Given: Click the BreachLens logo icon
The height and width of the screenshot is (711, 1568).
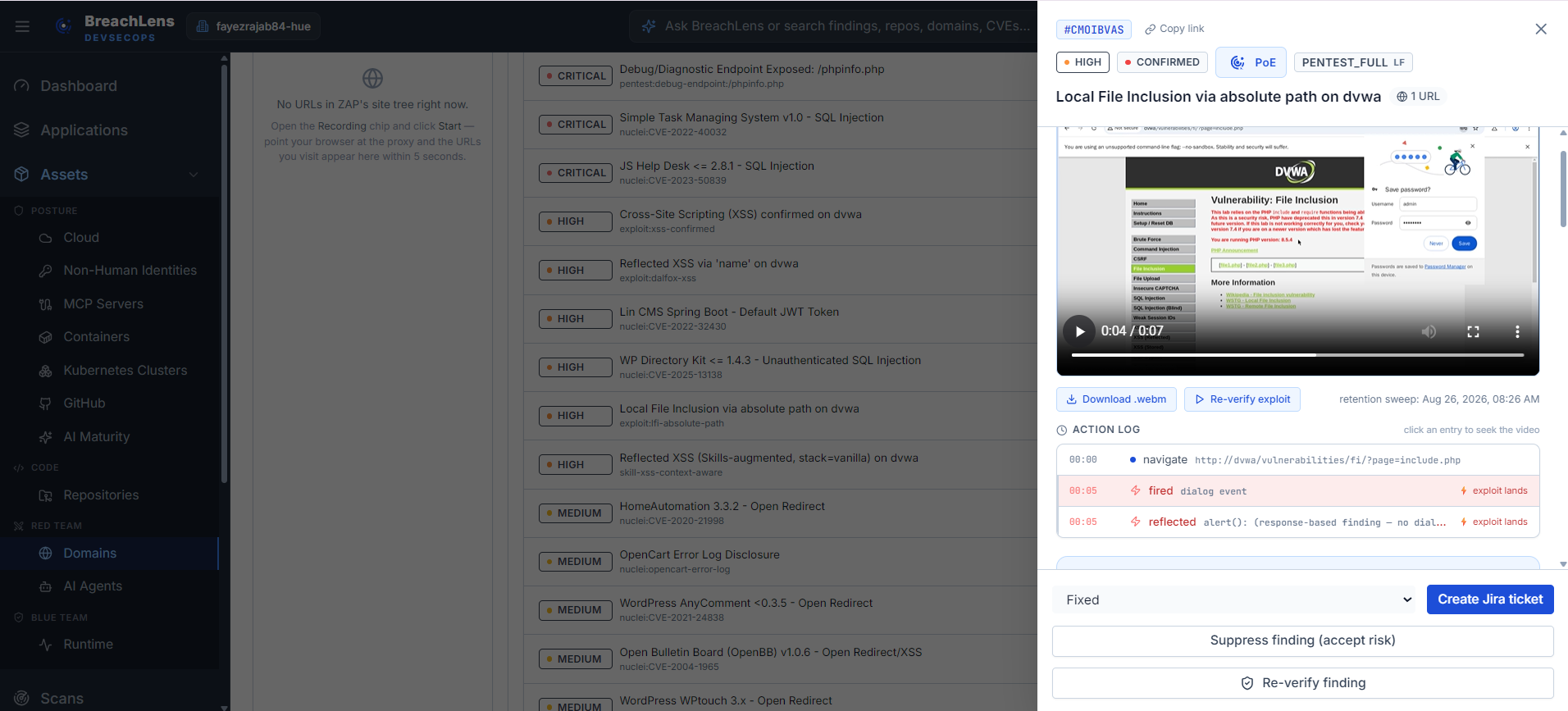Looking at the screenshot, I should [63, 26].
